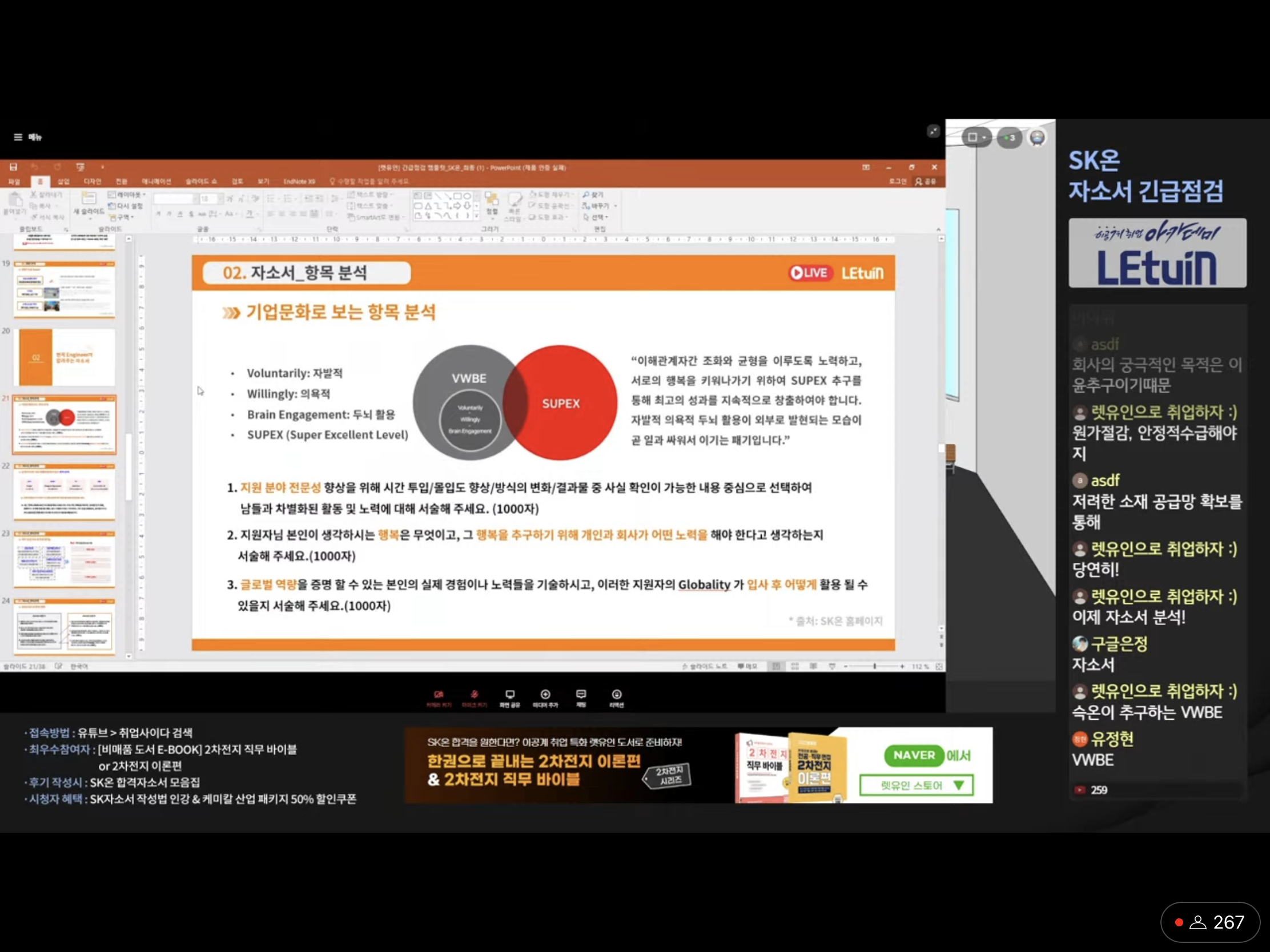Click the ribbon display options icon
This screenshot has width=1270, height=952.
tap(866, 167)
